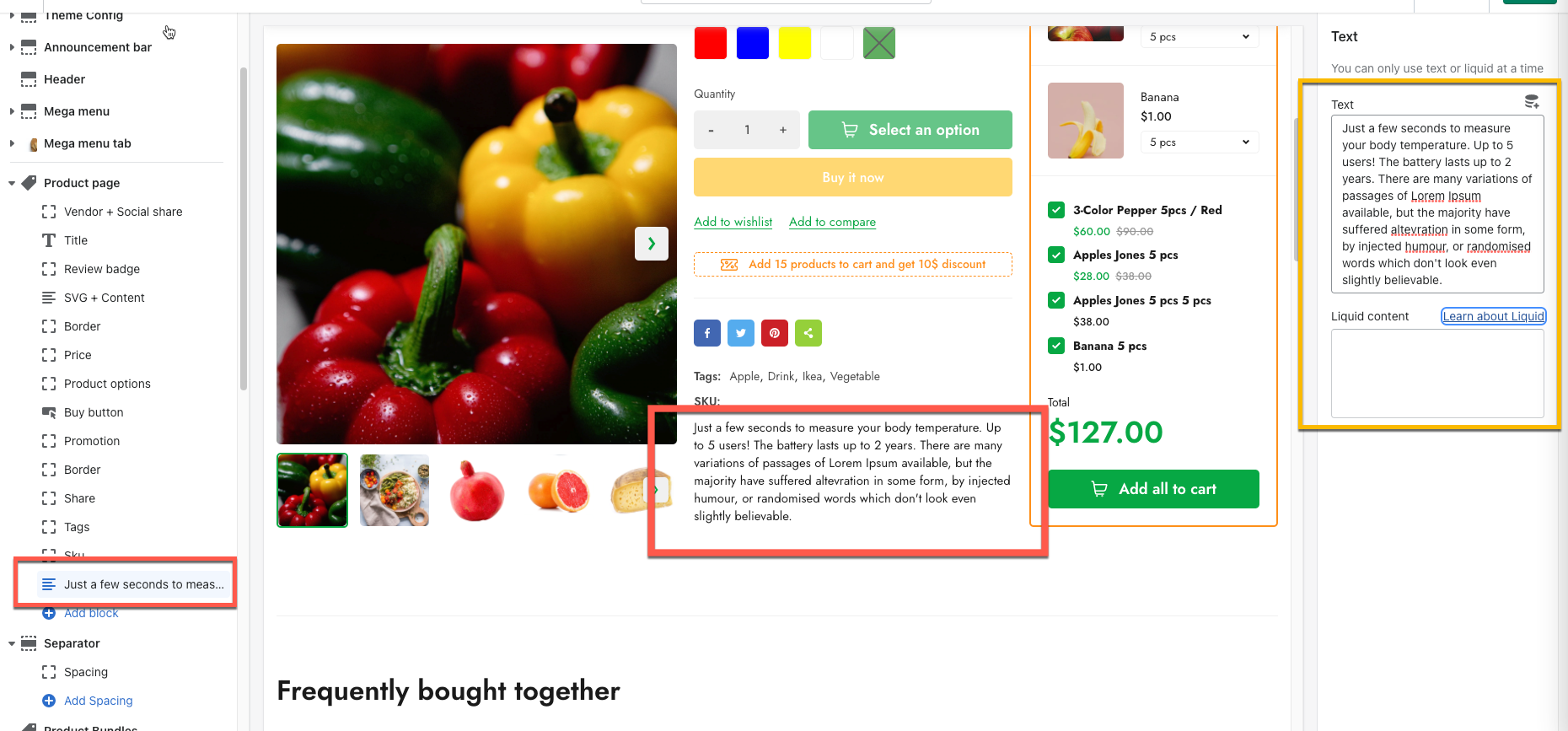The width and height of the screenshot is (1568, 731).
Task: Expand the Mega menu section
Action: pyautogui.click(x=12, y=111)
